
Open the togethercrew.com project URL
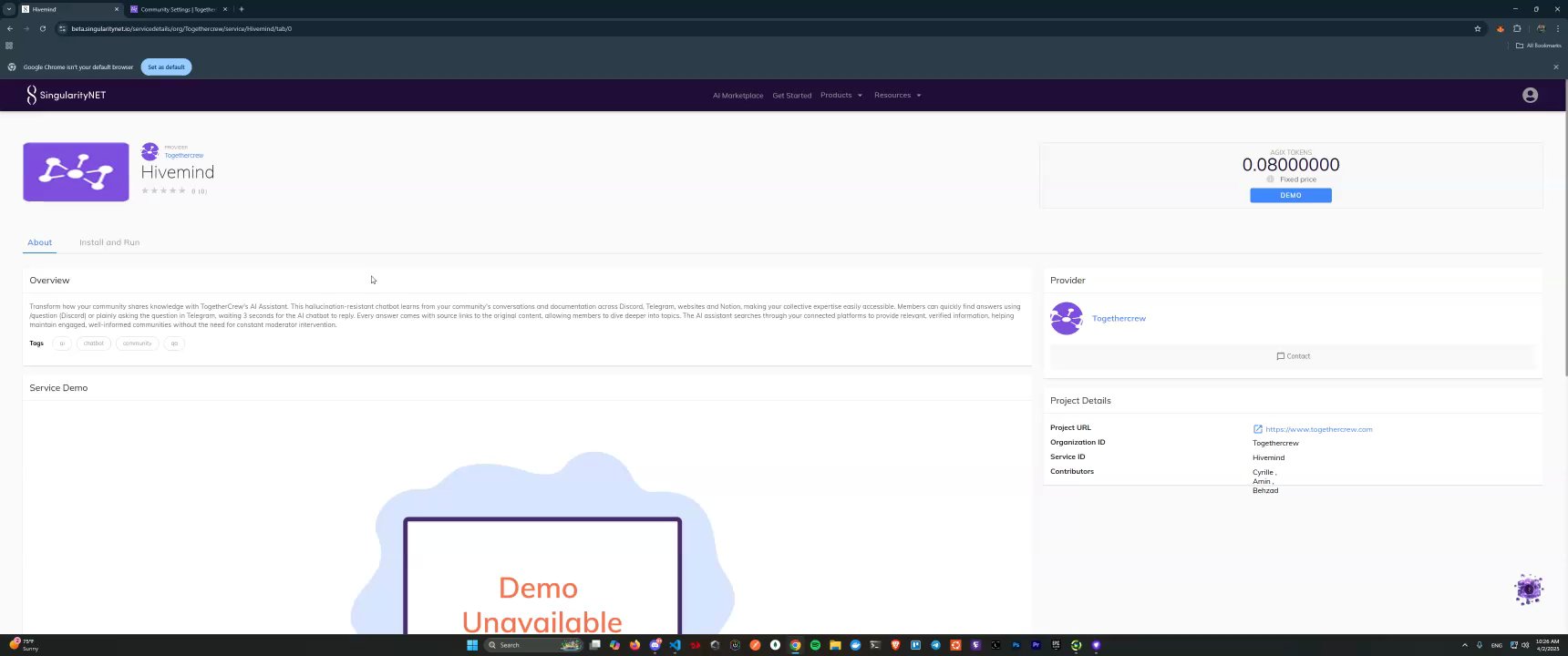point(1318,429)
